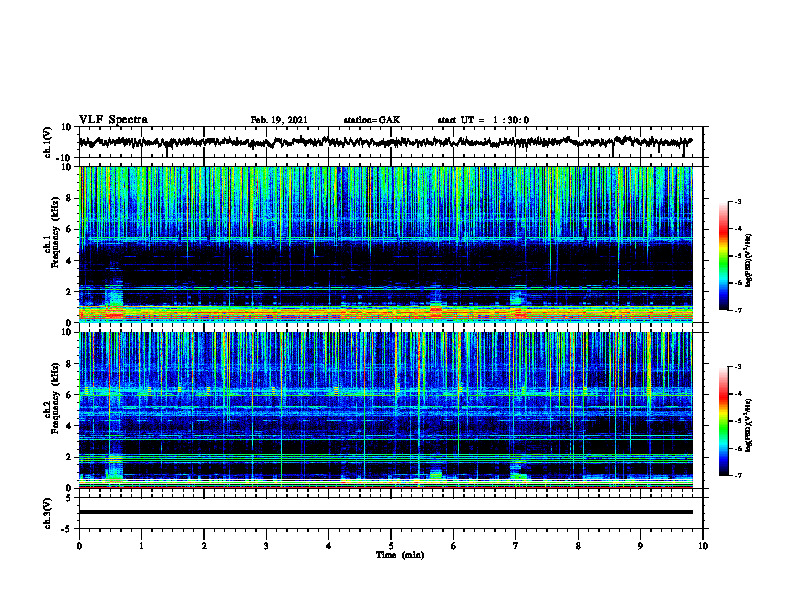The image size is (792, 612).
Task: Click the "5" tick on ch.3(V) axis
Action: pos(70,498)
